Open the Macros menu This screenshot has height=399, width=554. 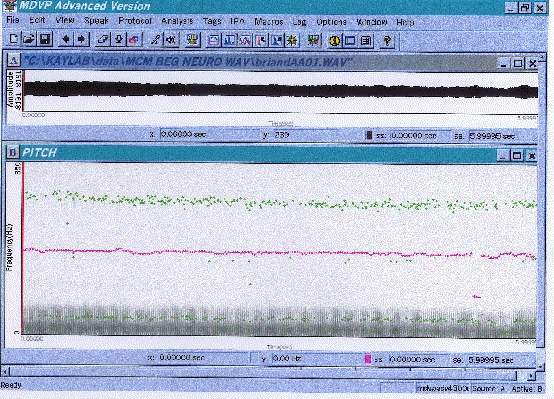pos(269,22)
